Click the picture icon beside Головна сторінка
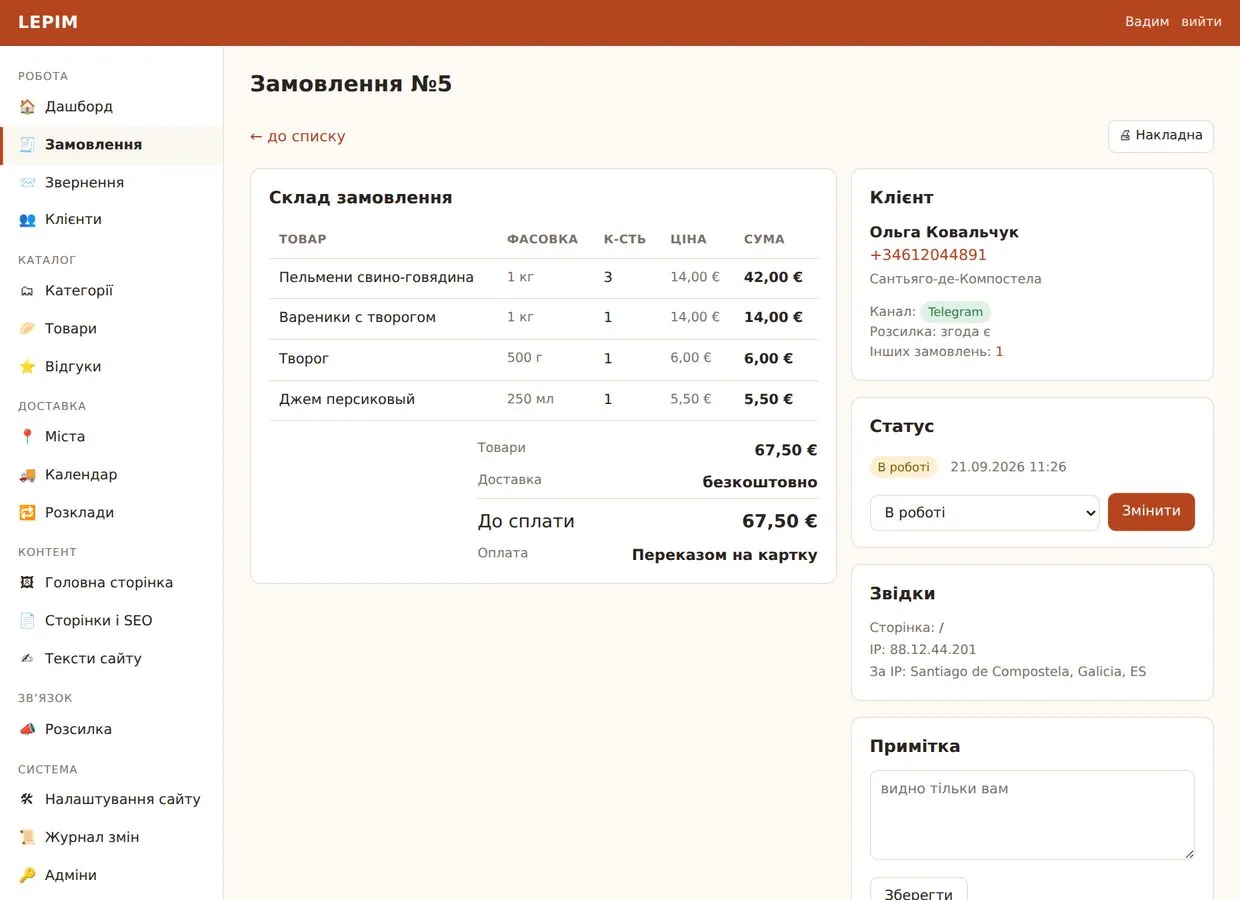Image resolution: width=1240 pixels, height=900 pixels. click(x=27, y=582)
